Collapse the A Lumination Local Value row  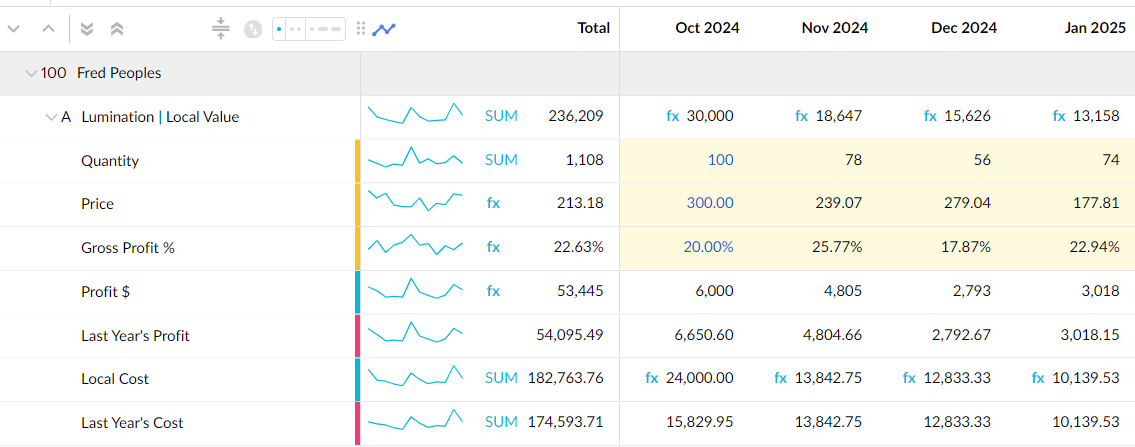(x=51, y=117)
